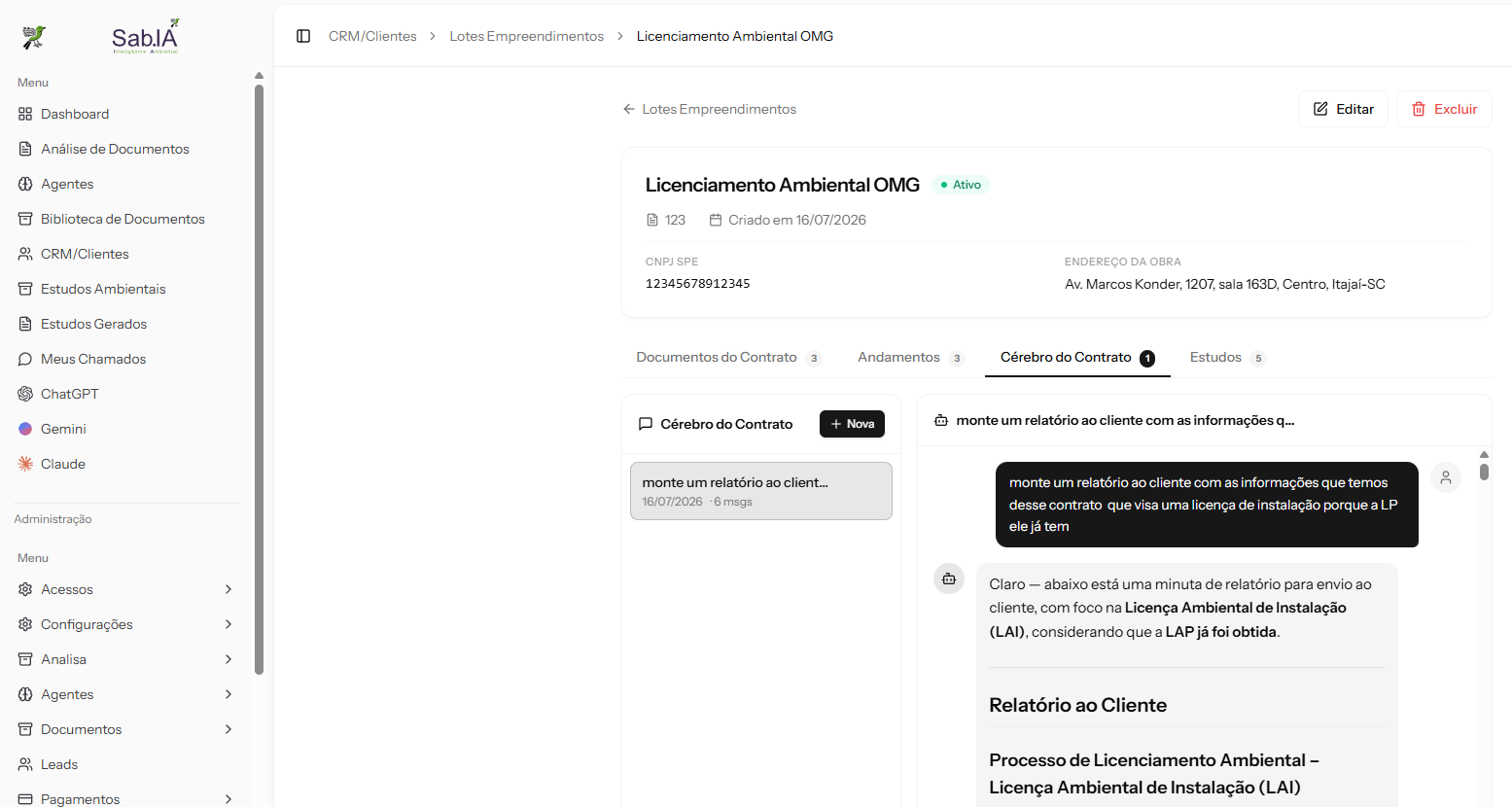
Task: Expand the Documentos submenu
Action: pos(126,729)
